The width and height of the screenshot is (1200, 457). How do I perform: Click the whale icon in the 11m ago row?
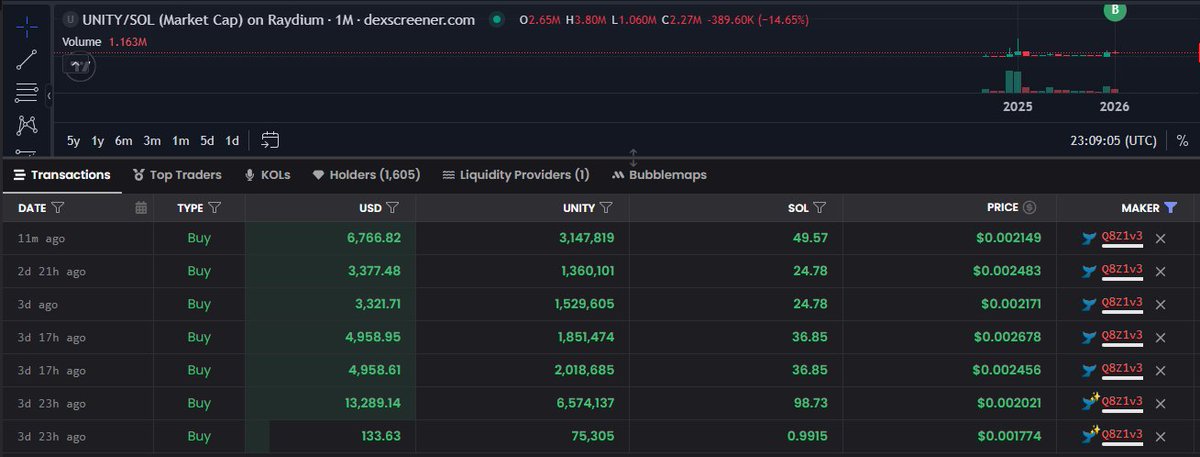point(1089,238)
